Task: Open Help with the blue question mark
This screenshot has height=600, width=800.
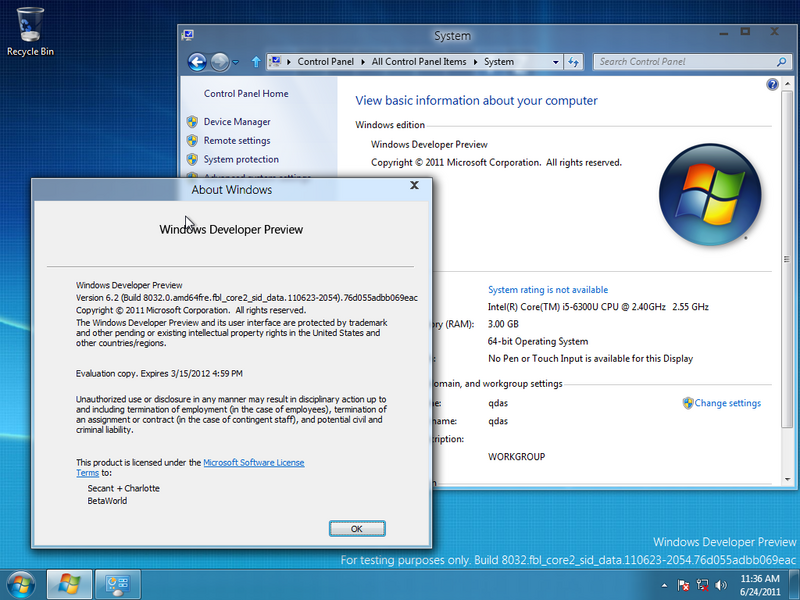Action: pos(772,84)
